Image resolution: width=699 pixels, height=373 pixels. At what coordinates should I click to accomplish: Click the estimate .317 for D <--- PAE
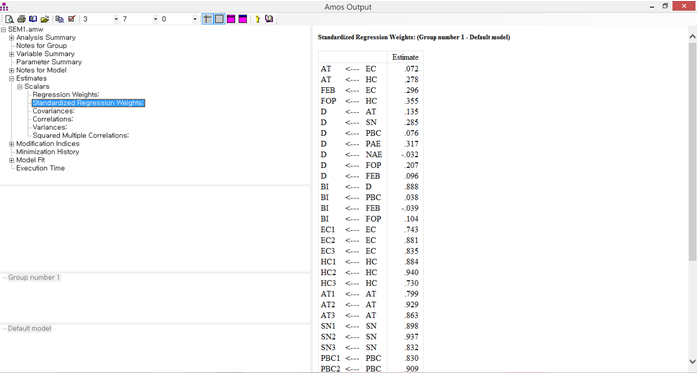click(x=411, y=144)
